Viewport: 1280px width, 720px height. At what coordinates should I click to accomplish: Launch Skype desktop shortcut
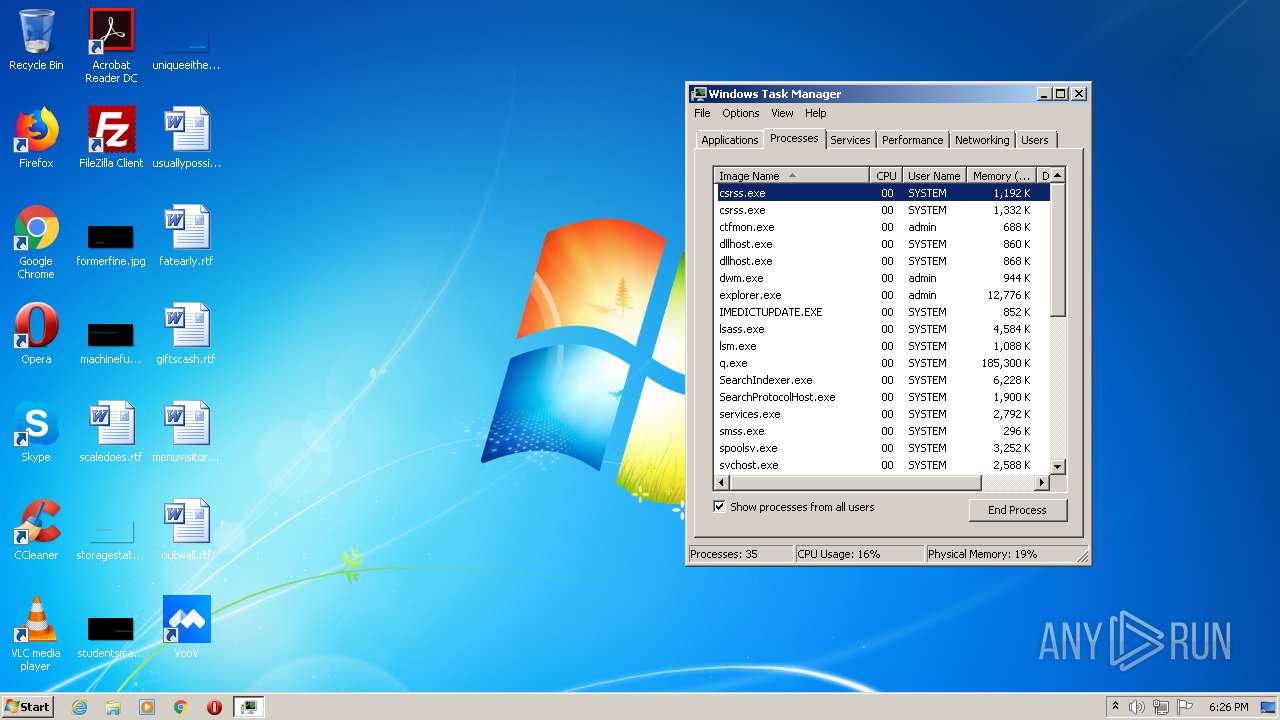click(x=36, y=432)
